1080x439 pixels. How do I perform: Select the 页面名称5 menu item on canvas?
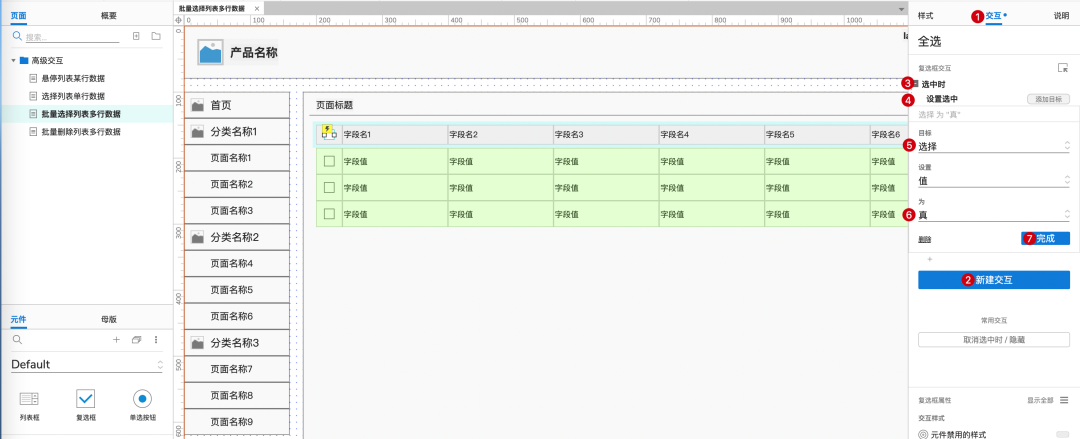[236, 290]
